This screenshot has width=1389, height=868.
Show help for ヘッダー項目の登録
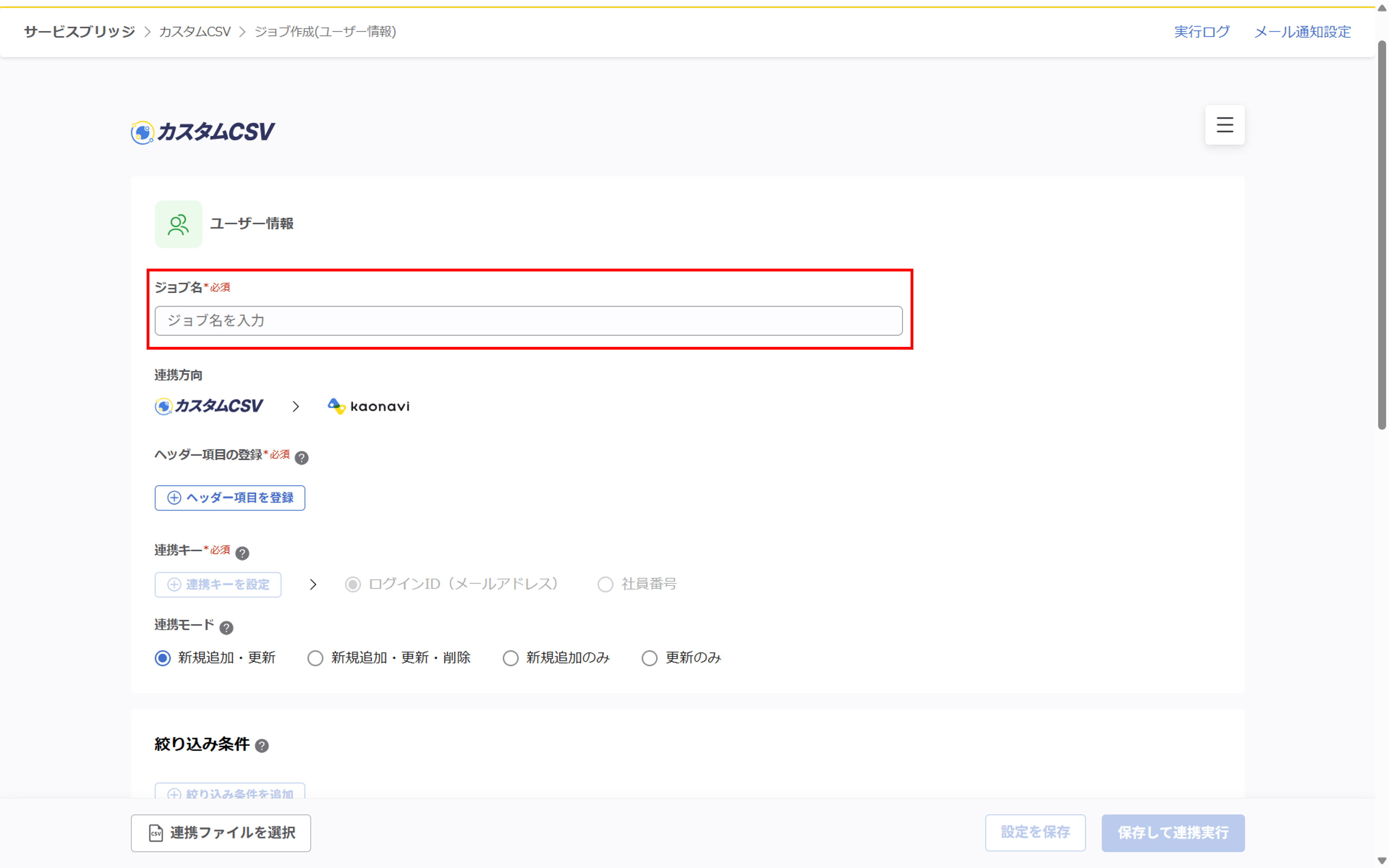point(301,458)
